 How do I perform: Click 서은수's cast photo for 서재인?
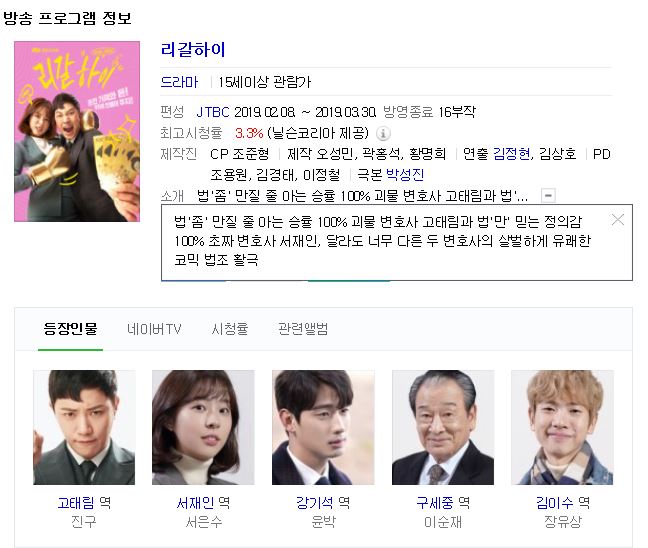point(203,427)
